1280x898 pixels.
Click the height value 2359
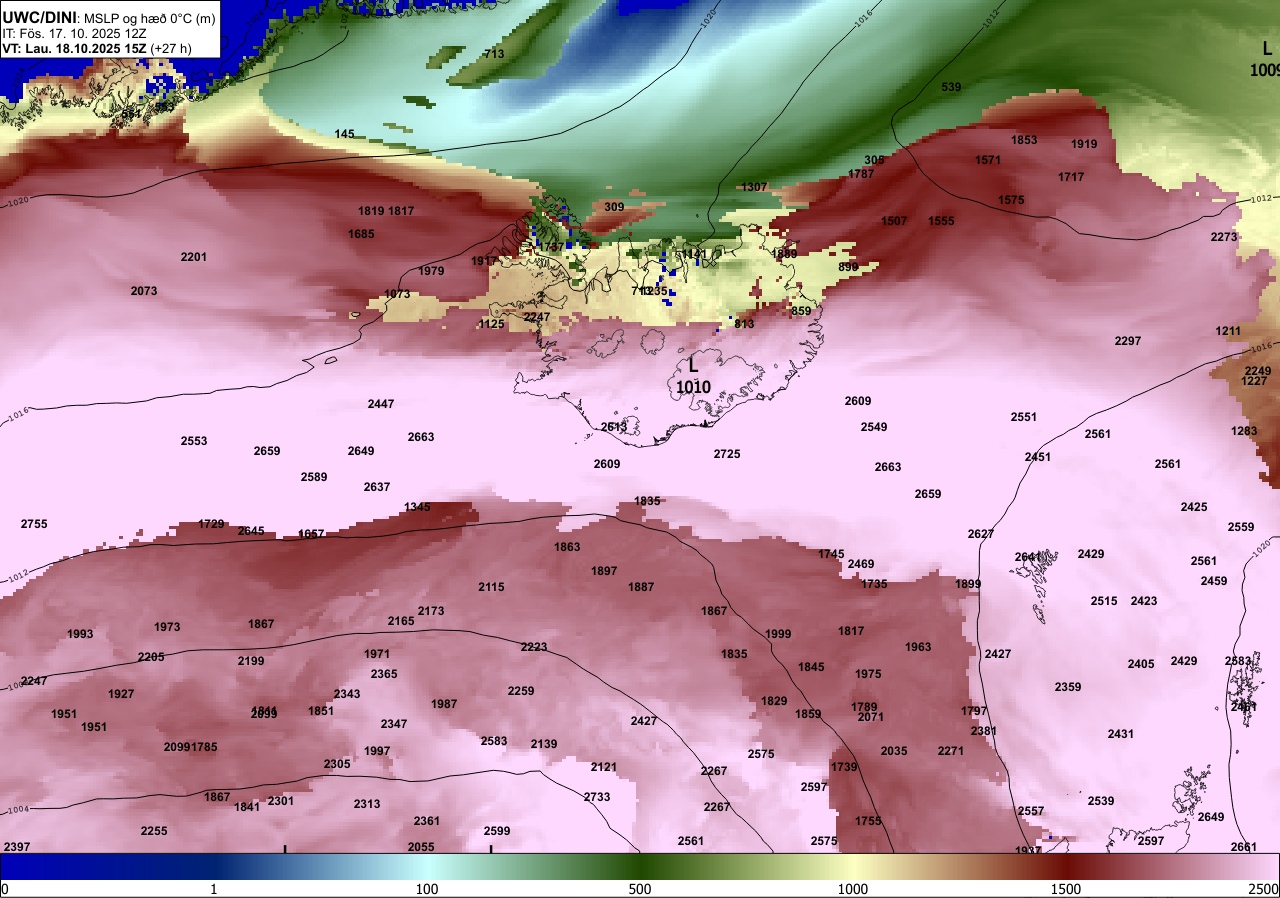click(1068, 687)
